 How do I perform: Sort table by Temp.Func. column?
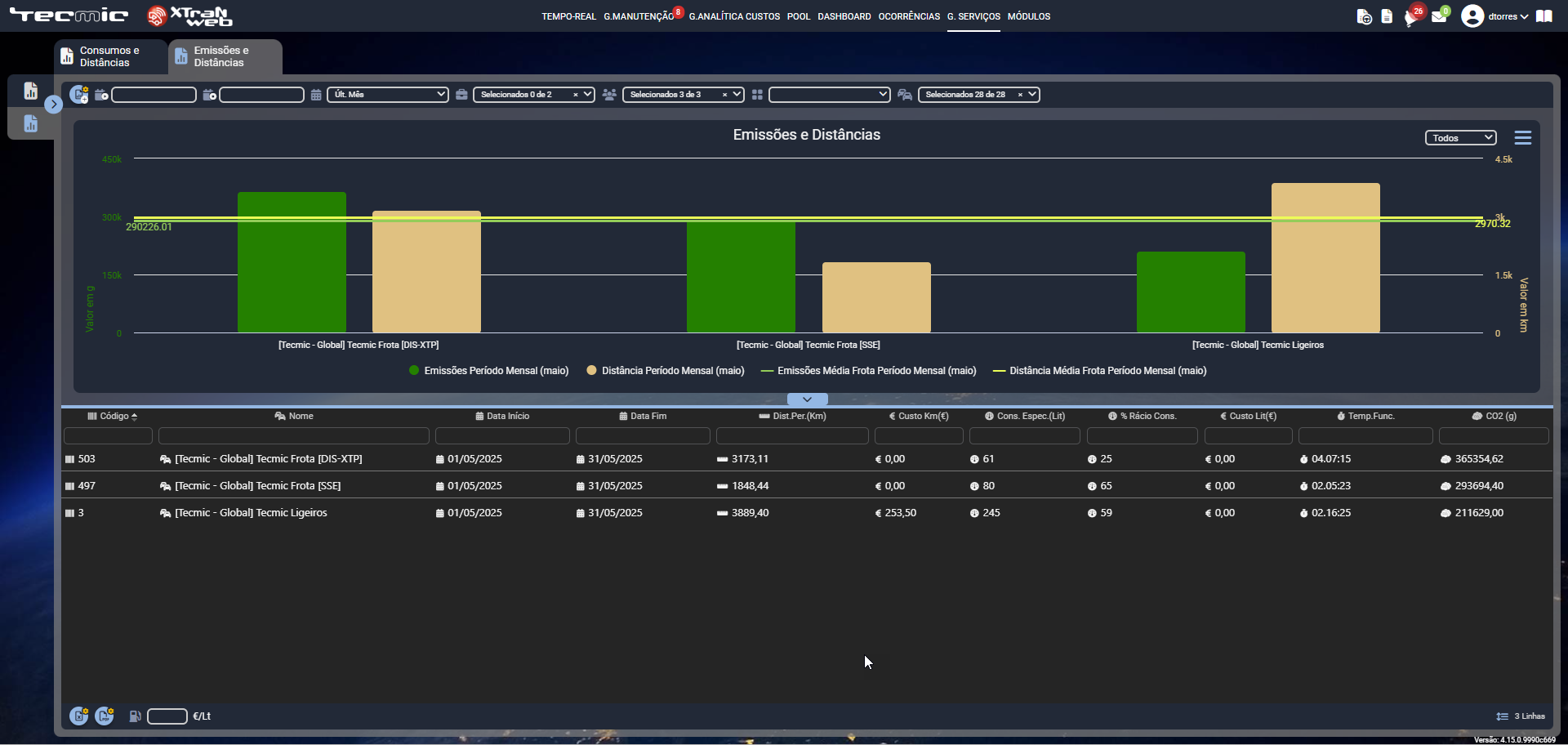coord(1365,417)
